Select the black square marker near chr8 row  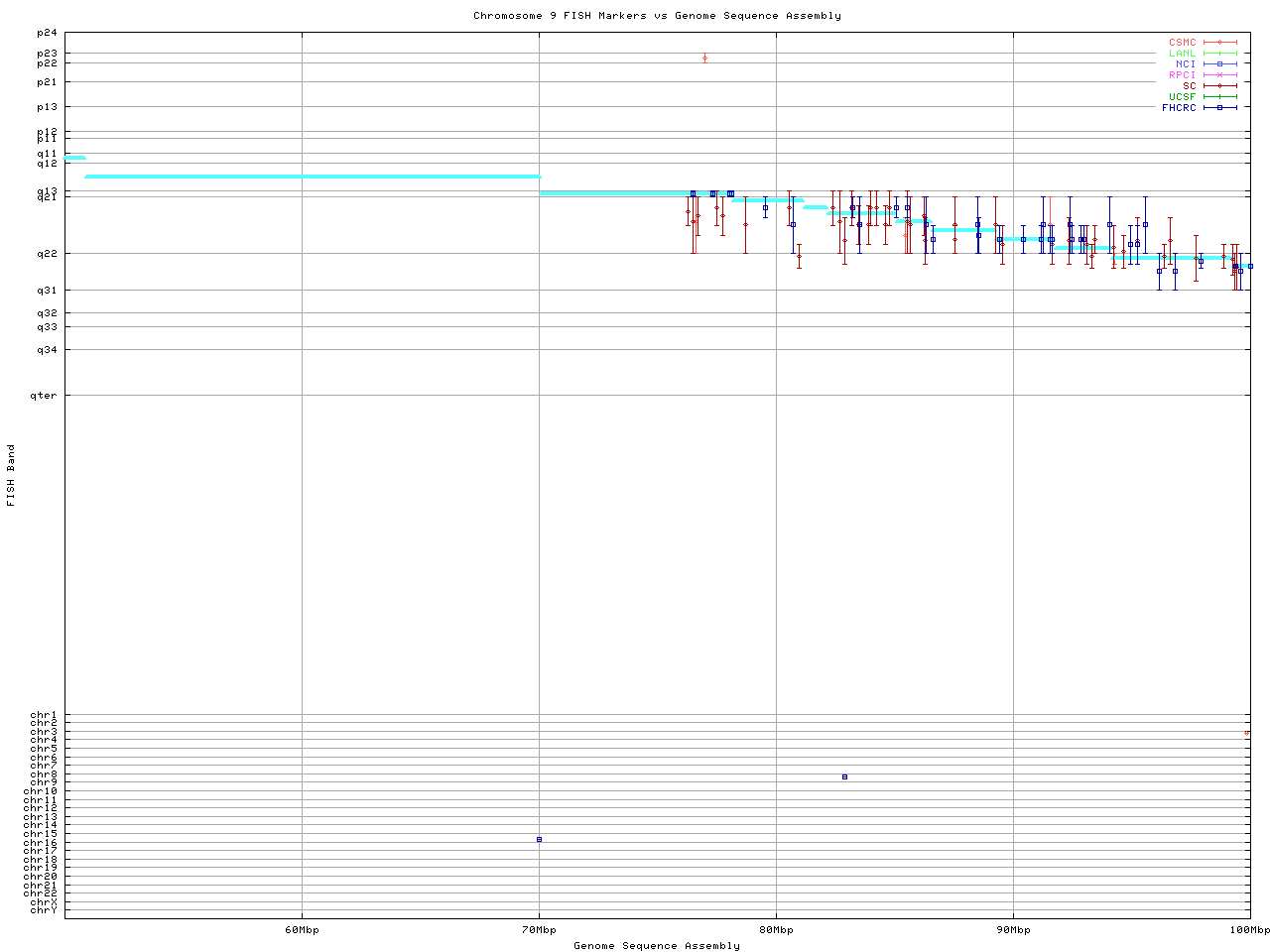(x=844, y=776)
